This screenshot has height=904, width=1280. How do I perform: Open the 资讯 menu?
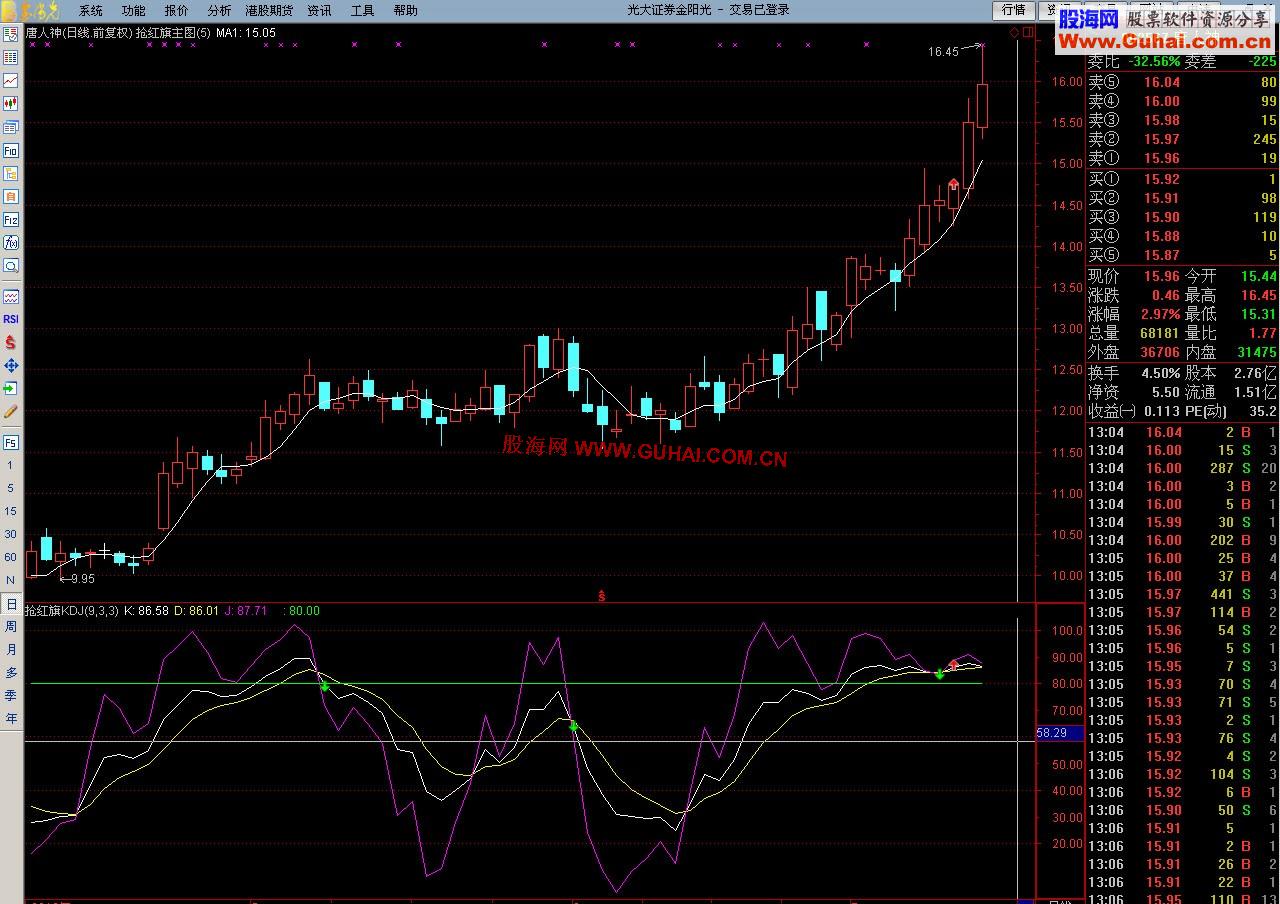point(319,10)
